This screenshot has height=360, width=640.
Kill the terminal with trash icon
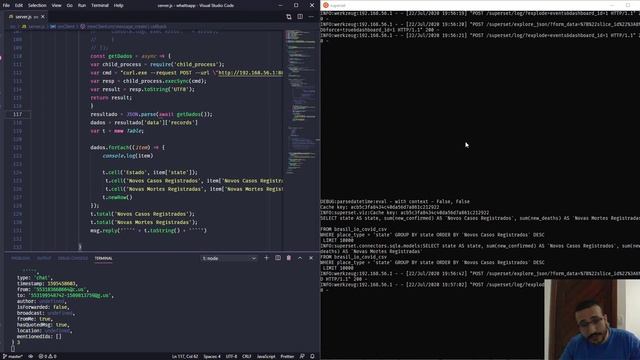289,258
